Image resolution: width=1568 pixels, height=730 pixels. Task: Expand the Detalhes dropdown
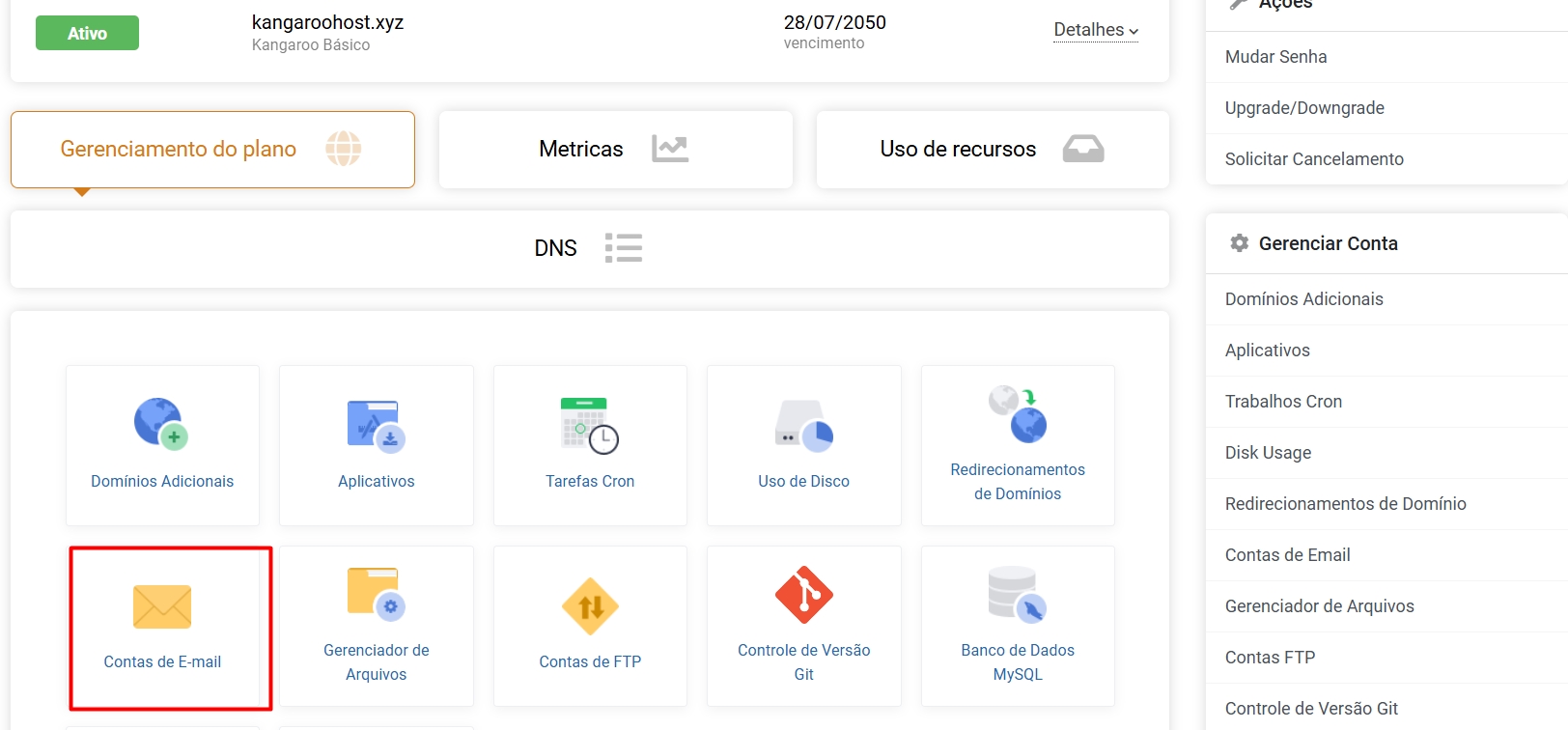[x=1096, y=30]
